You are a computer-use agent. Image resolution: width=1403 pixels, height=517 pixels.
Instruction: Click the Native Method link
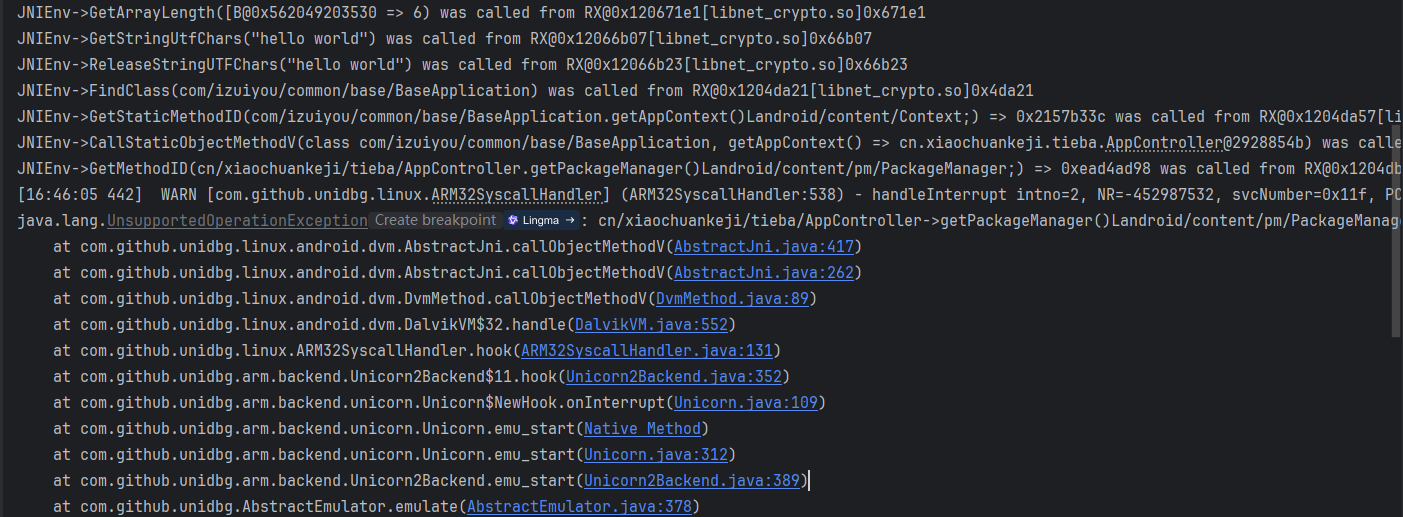pos(645,428)
